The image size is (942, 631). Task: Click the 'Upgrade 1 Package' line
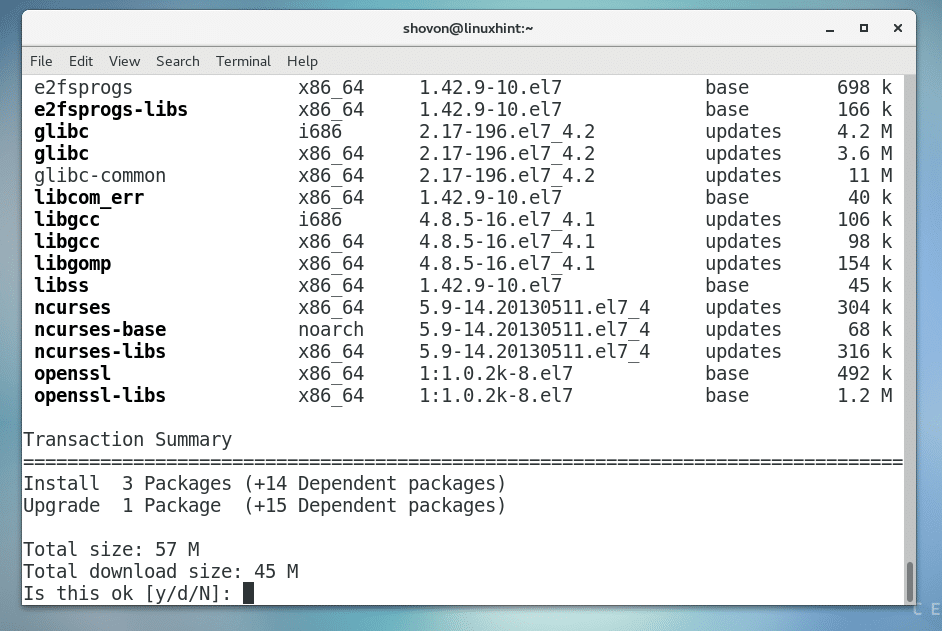pyautogui.click(x=264, y=506)
